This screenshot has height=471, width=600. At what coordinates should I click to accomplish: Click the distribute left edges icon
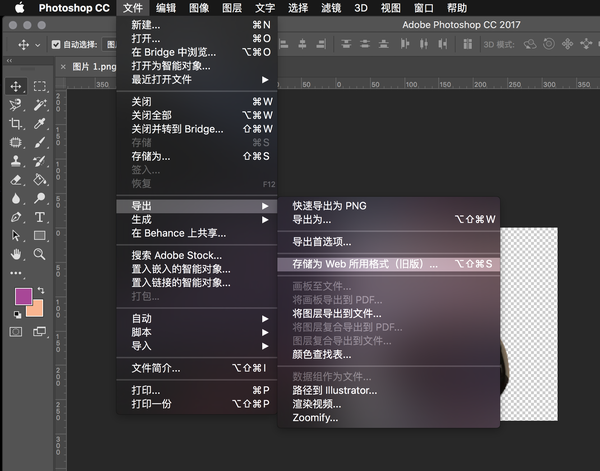tap(405, 44)
